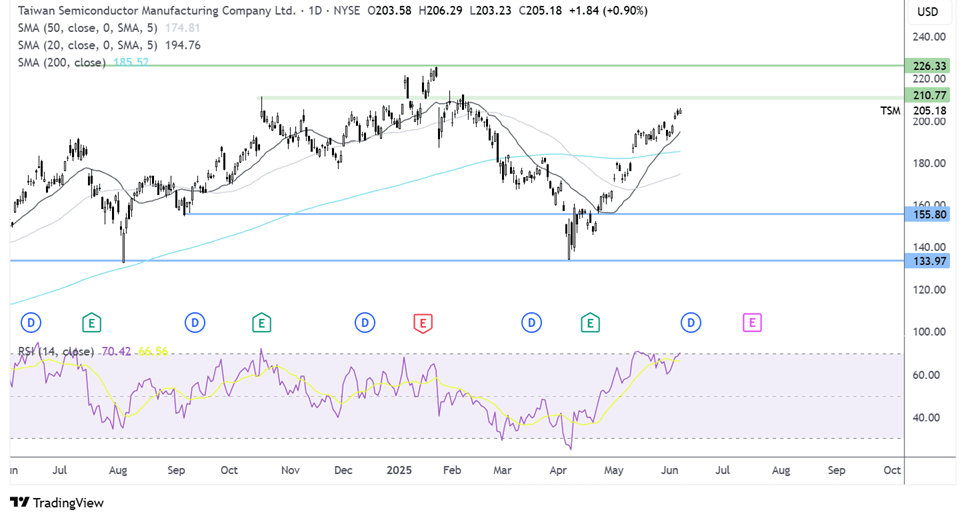
Task: Open the USD currency selector
Action: pos(928,12)
